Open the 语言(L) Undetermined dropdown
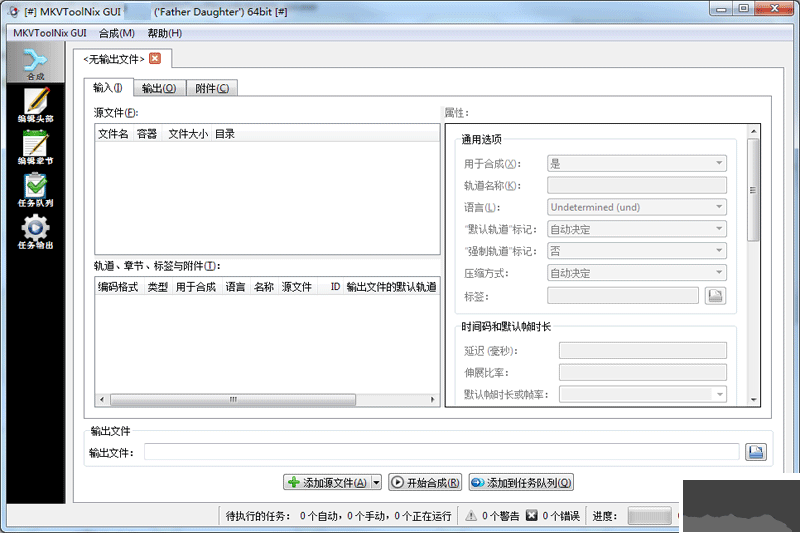800x533 pixels. point(637,207)
